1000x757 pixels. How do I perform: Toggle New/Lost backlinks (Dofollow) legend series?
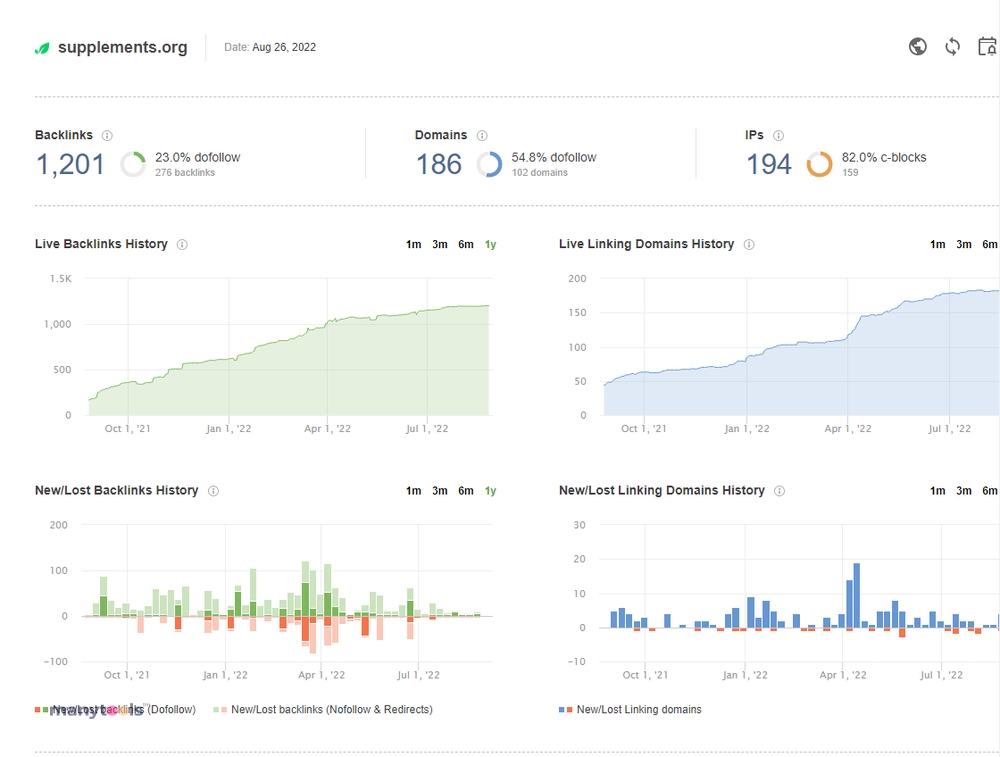point(115,709)
